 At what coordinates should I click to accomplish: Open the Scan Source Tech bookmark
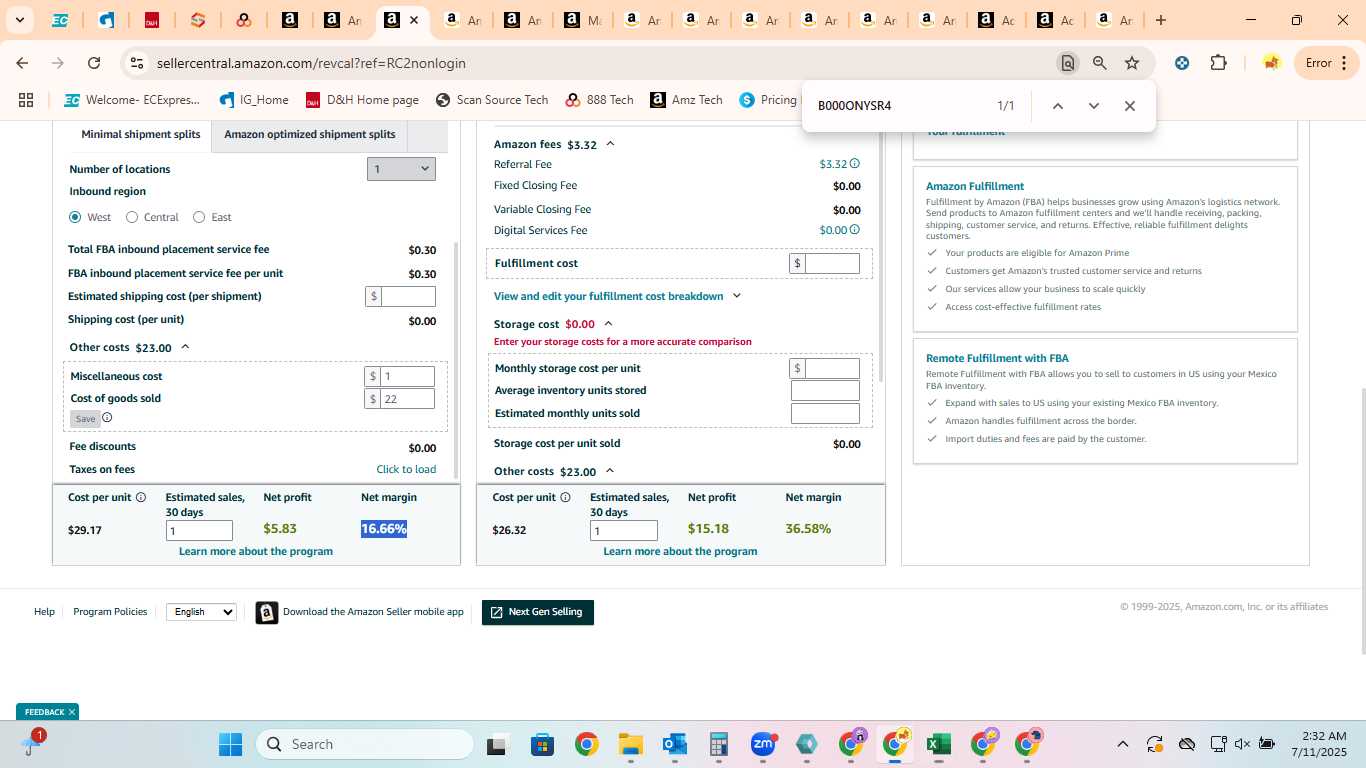coord(492,100)
